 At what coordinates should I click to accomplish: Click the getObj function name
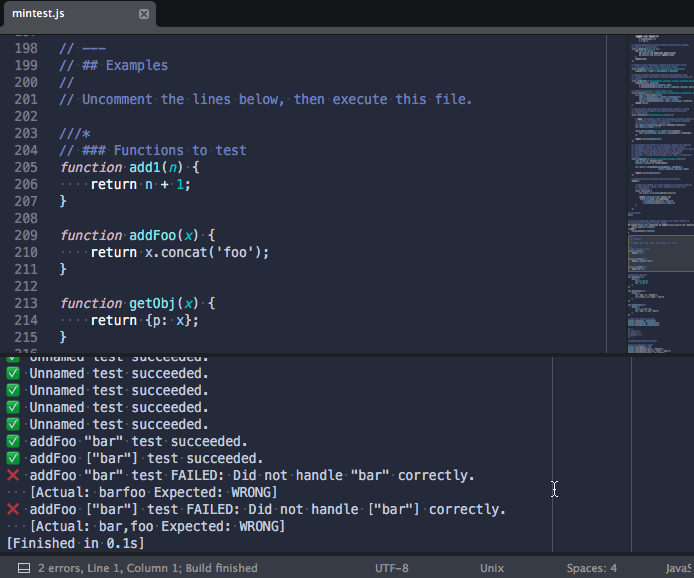(153, 303)
